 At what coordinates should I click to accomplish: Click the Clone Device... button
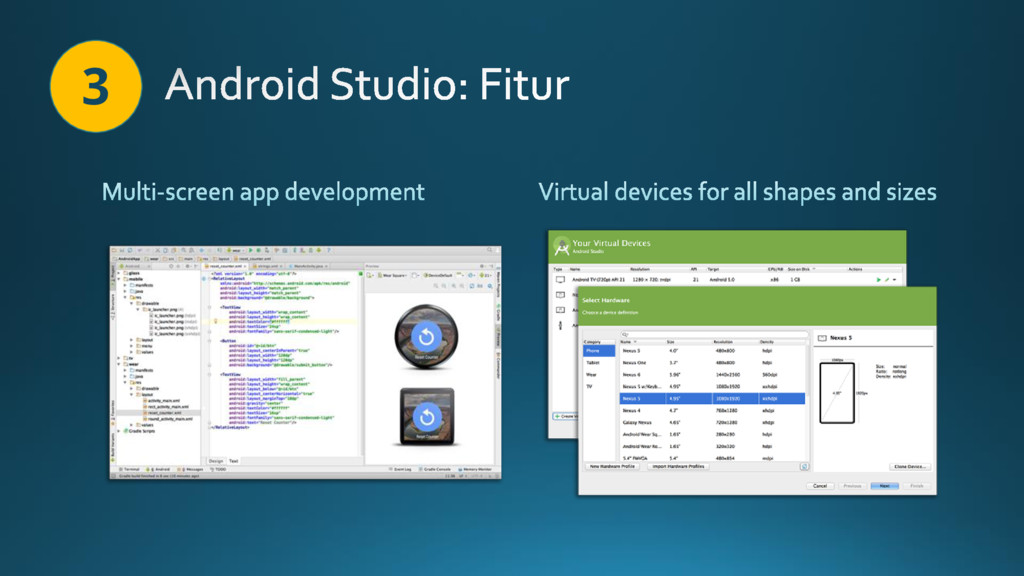pyautogui.click(x=910, y=466)
